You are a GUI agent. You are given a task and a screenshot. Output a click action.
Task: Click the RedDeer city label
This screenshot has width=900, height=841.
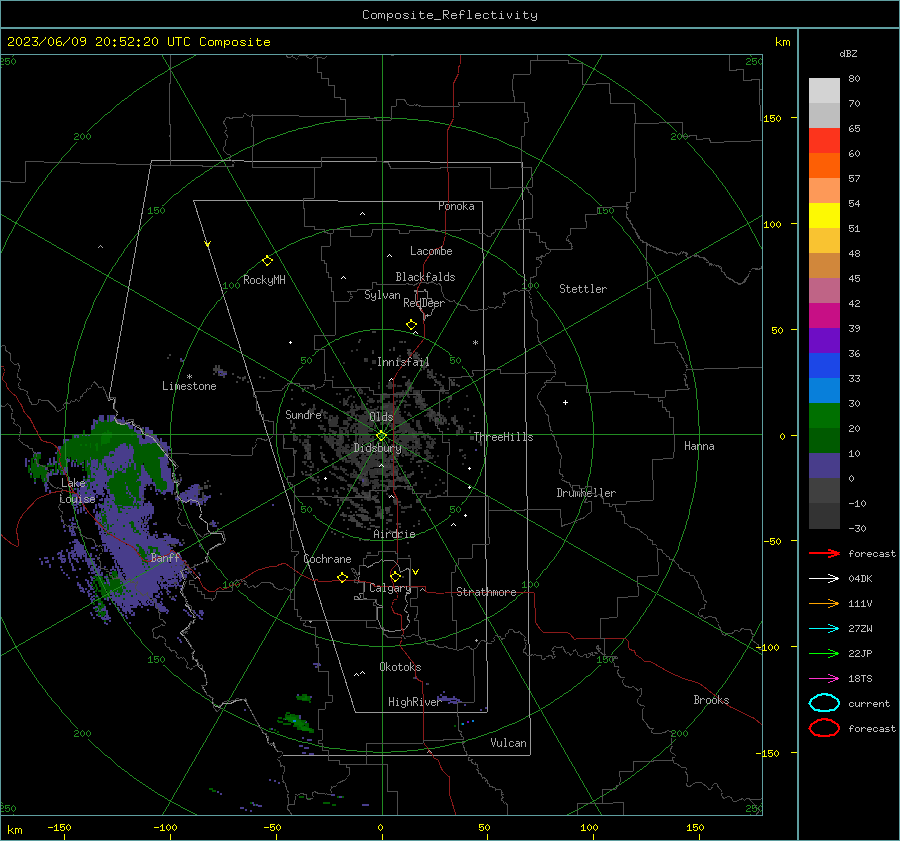tap(424, 303)
